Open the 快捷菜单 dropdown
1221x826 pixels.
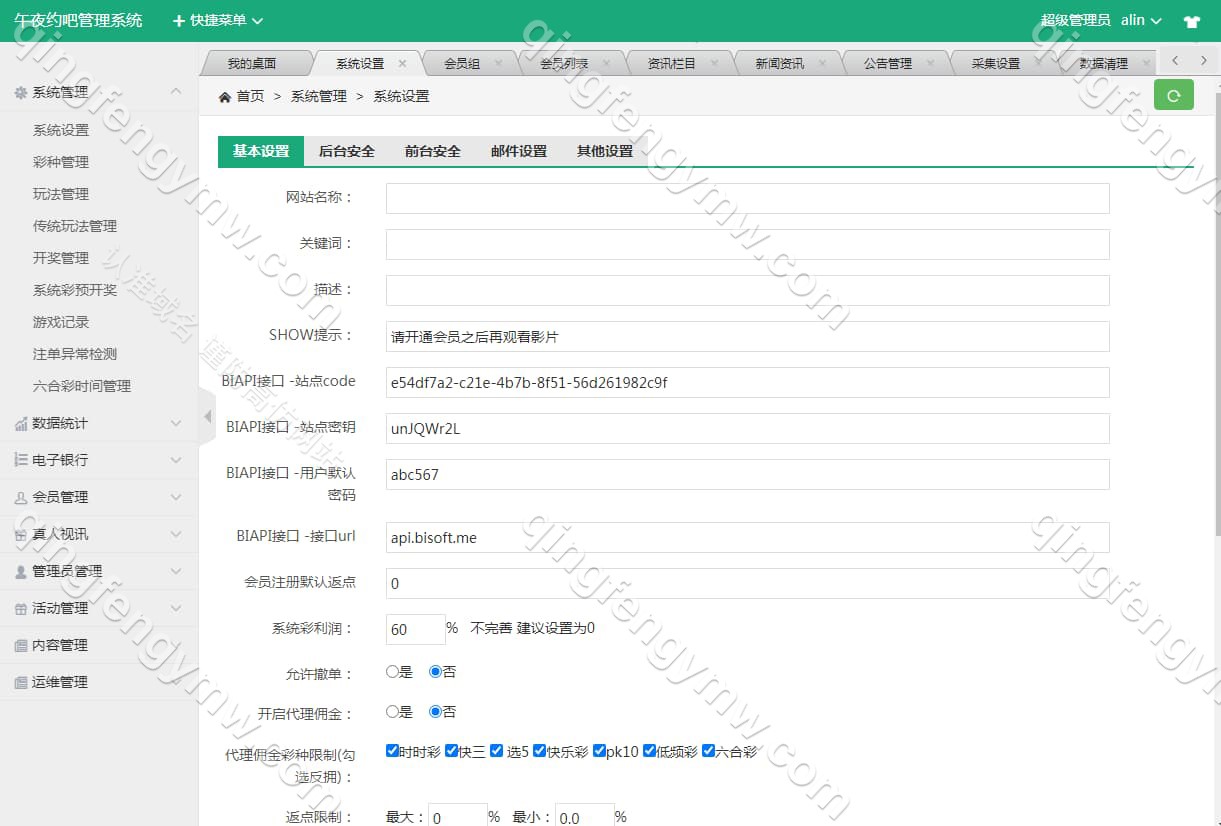[x=218, y=21]
